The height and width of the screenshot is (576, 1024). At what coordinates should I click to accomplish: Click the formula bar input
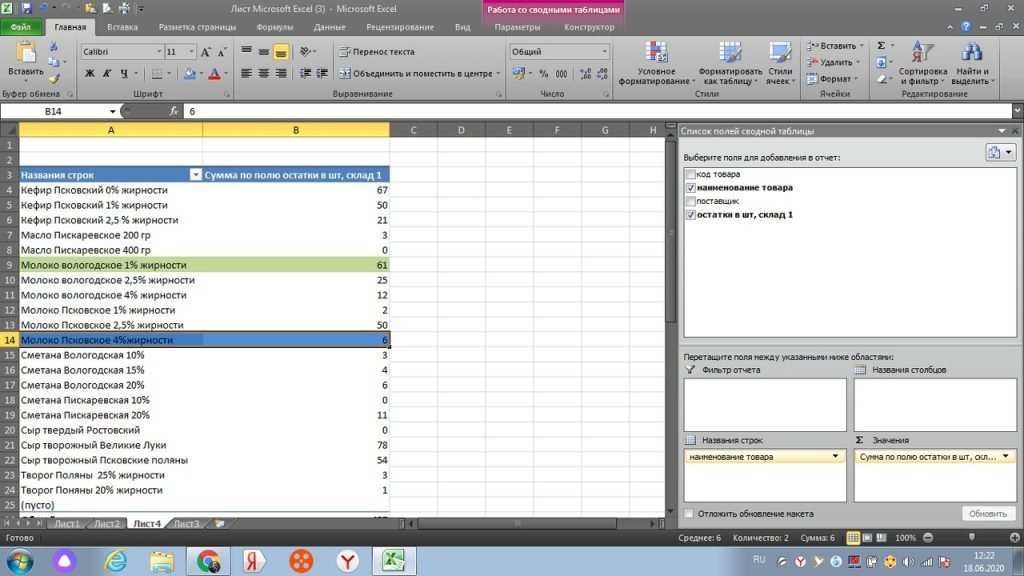[598, 112]
